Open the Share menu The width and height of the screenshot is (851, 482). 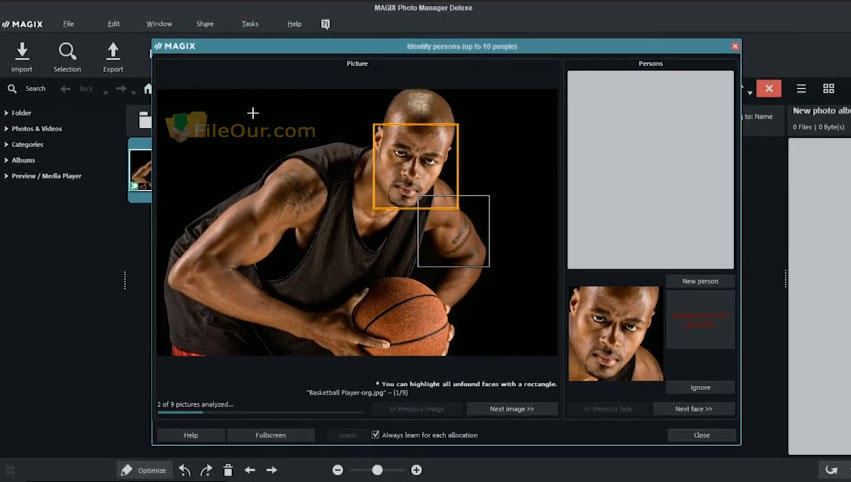pos(205,23)
